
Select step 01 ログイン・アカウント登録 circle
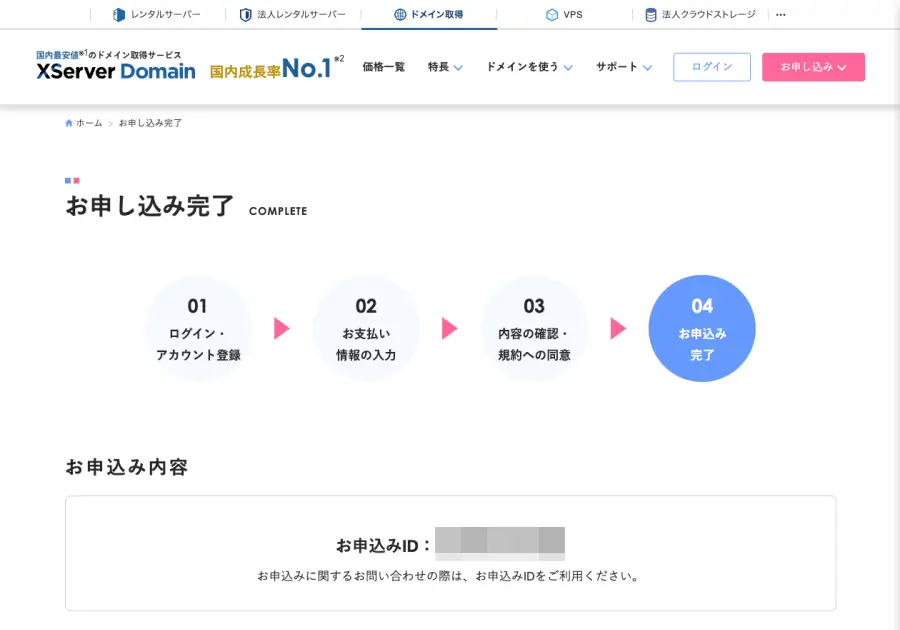(199, 328)
